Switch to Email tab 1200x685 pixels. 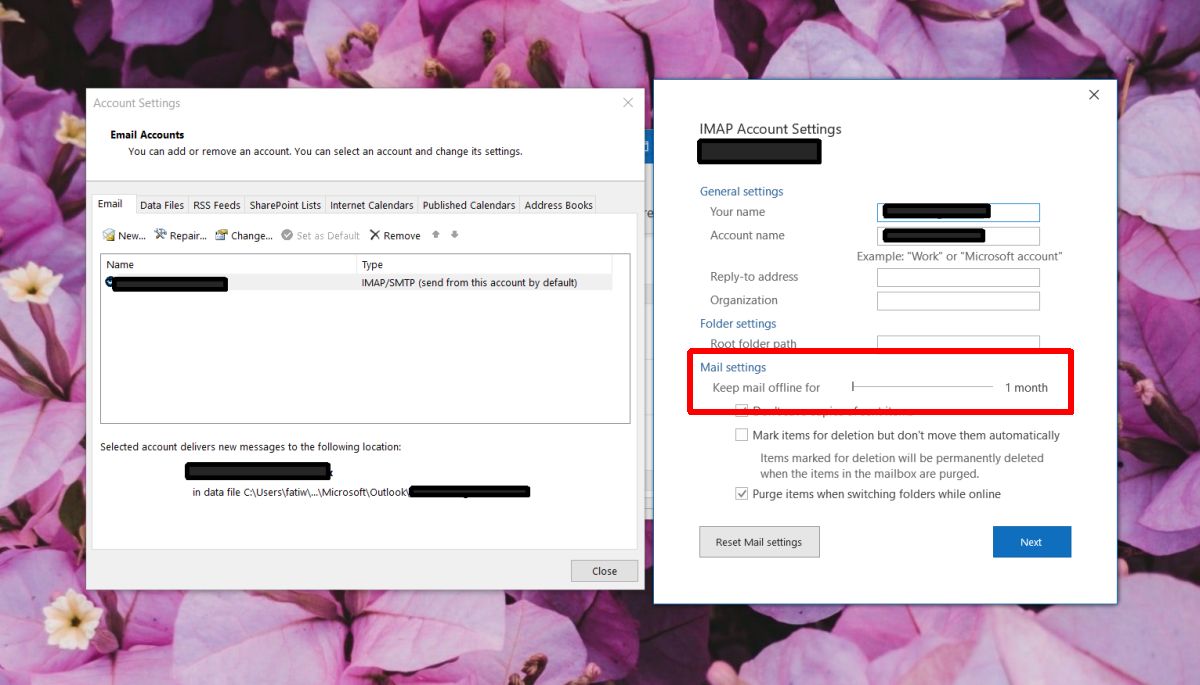click(110, 204)
